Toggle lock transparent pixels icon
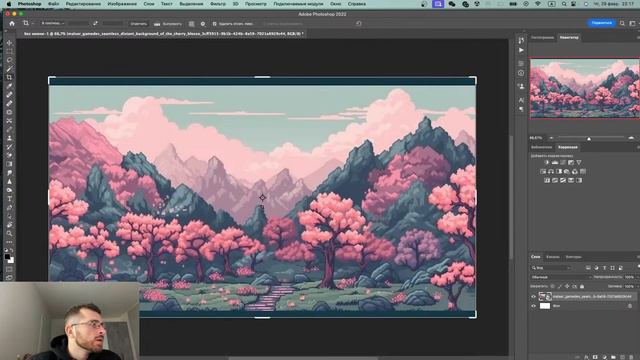This screenshot has width=640, height=360. point(553,286)
